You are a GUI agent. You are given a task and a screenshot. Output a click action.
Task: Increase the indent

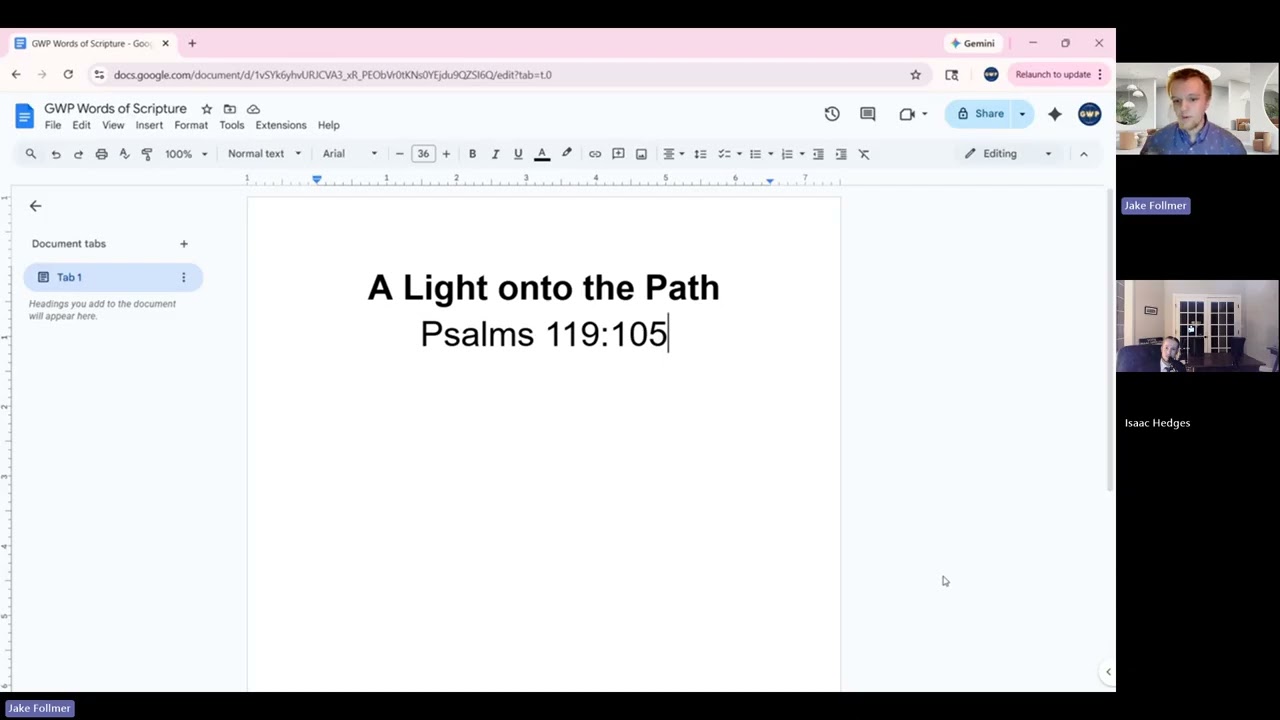click(841, 154)
